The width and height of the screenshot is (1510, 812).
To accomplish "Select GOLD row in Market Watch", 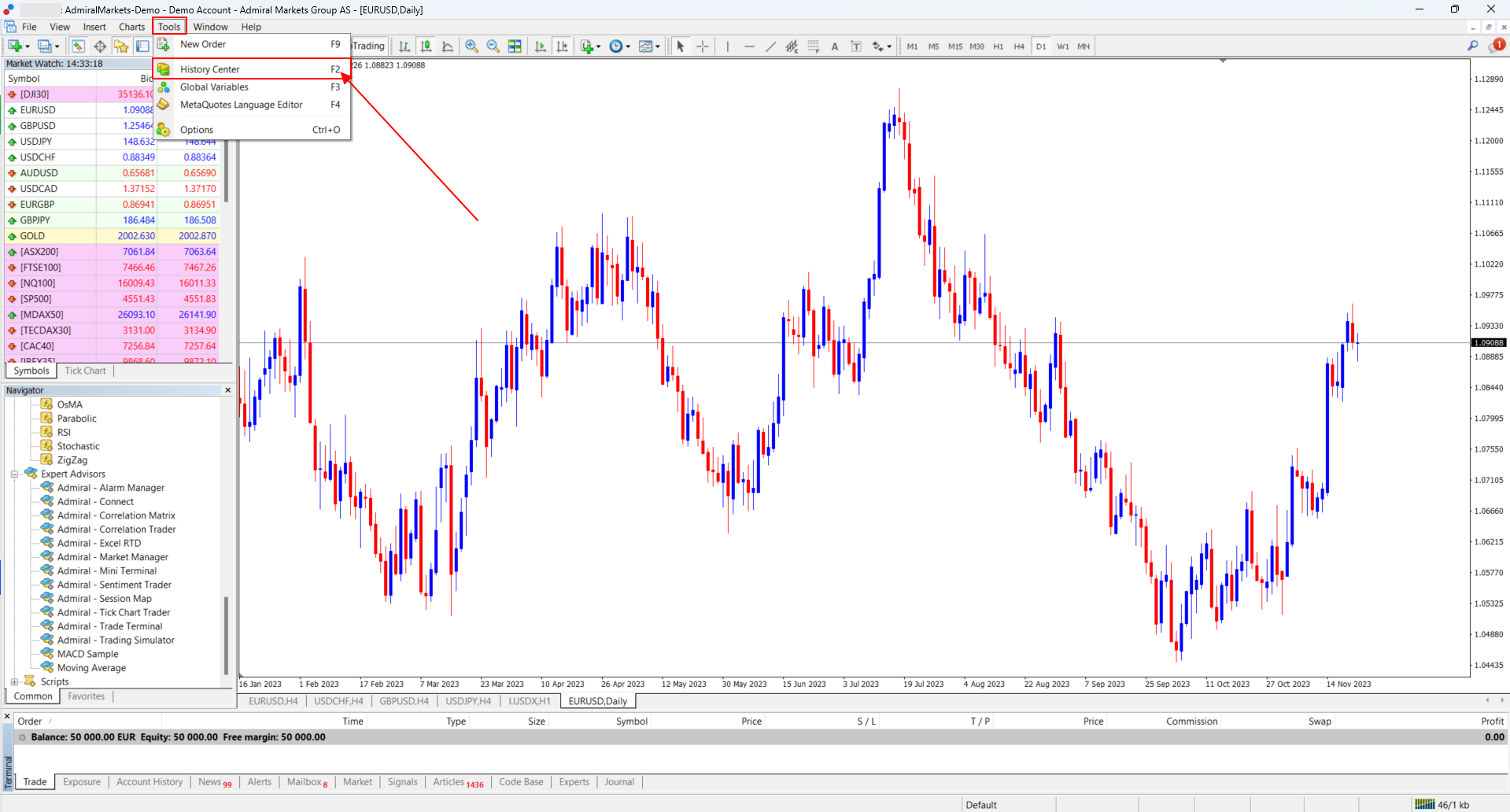I will (x=112, y=236).
